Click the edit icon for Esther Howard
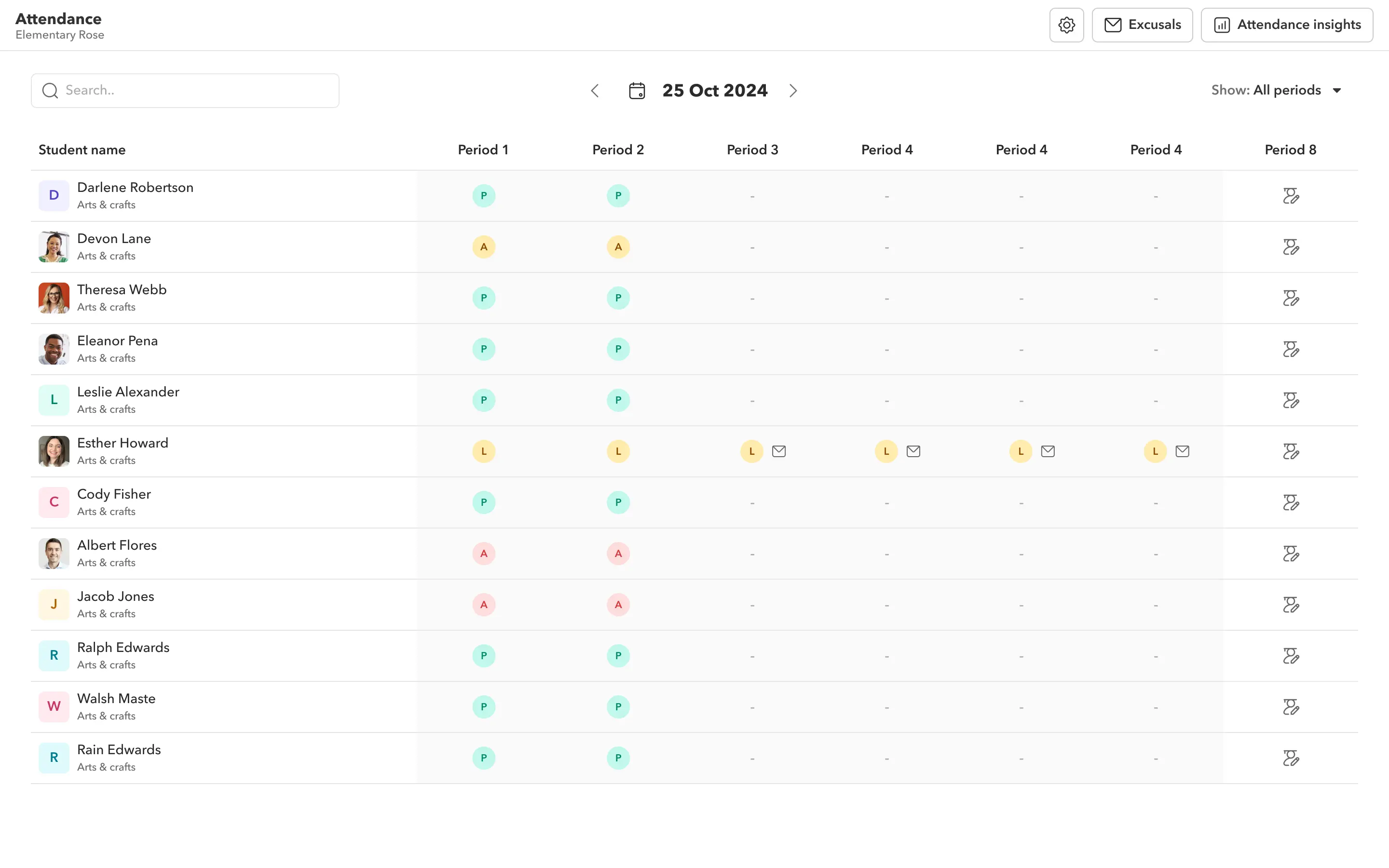 click(x=1291, y=451)
